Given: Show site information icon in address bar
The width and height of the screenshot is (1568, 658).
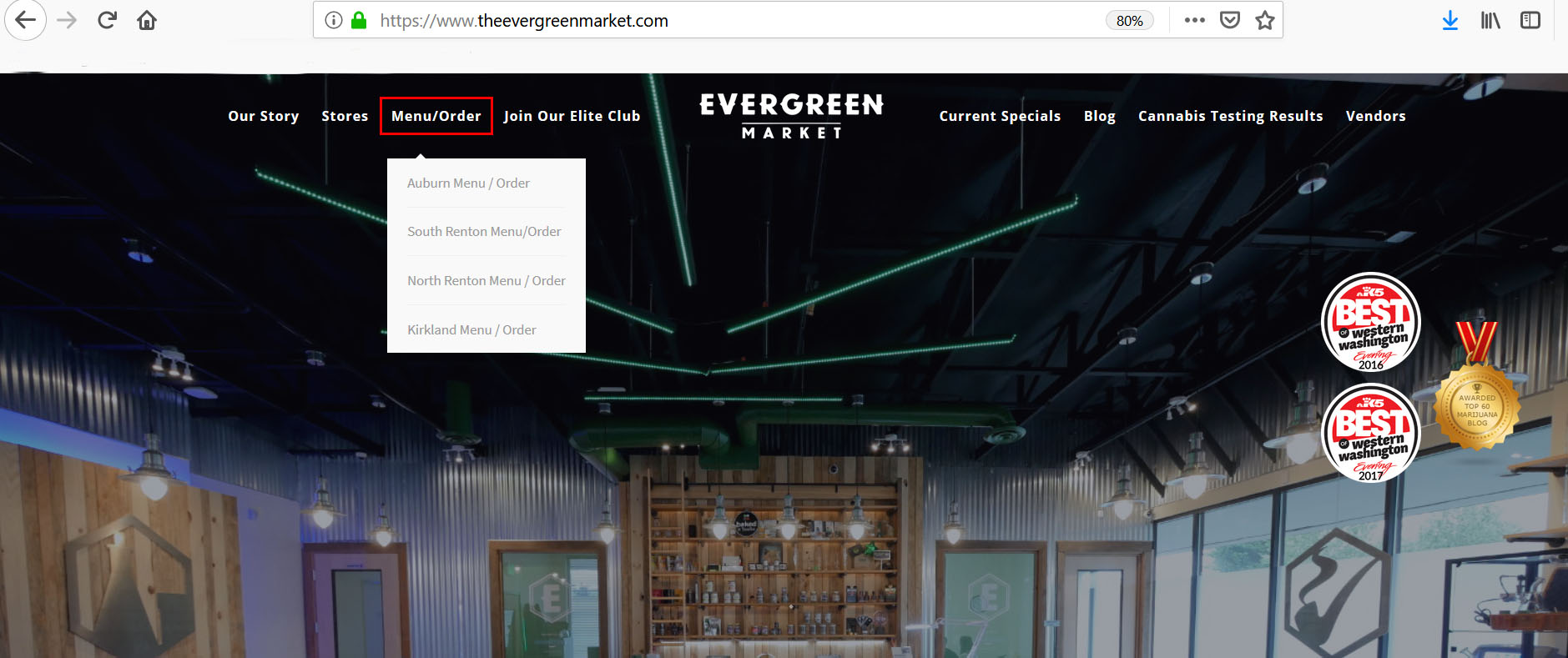Looking at the screenshot, I should coord(334,20).
